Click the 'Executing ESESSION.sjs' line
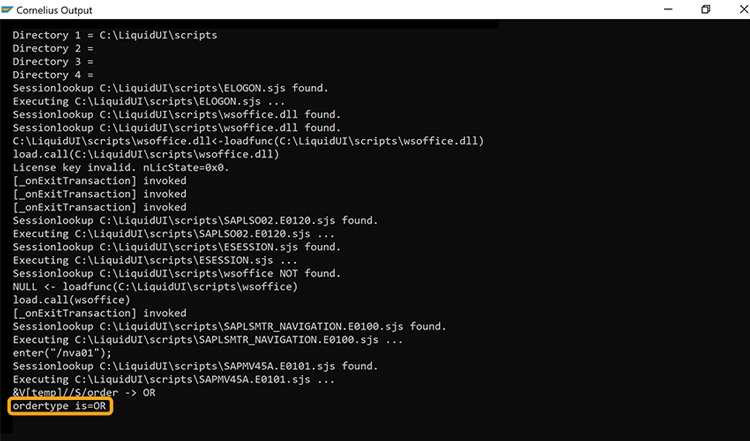The height and width of the screenshot is (441, 750). 155,260
